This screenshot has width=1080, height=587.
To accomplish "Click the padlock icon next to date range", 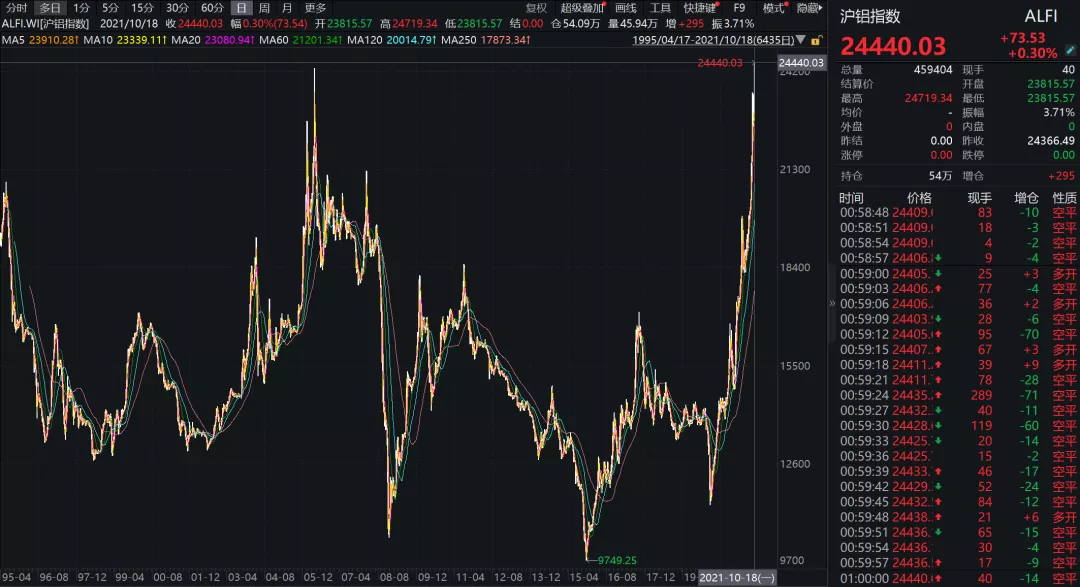I will click(817, 41).
